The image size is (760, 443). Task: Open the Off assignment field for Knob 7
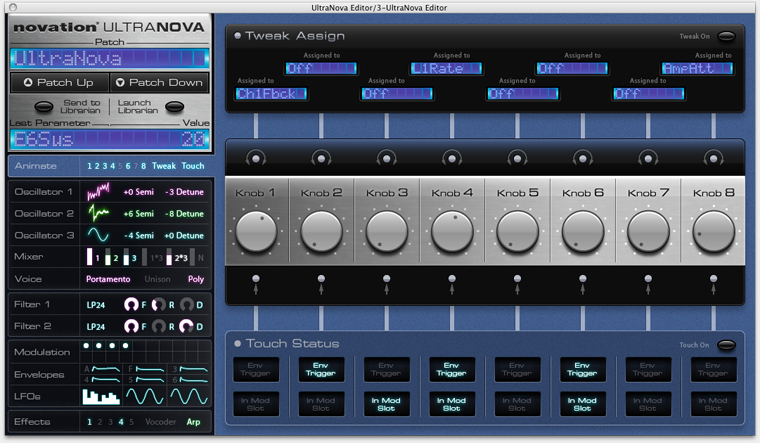pos(649,94)
